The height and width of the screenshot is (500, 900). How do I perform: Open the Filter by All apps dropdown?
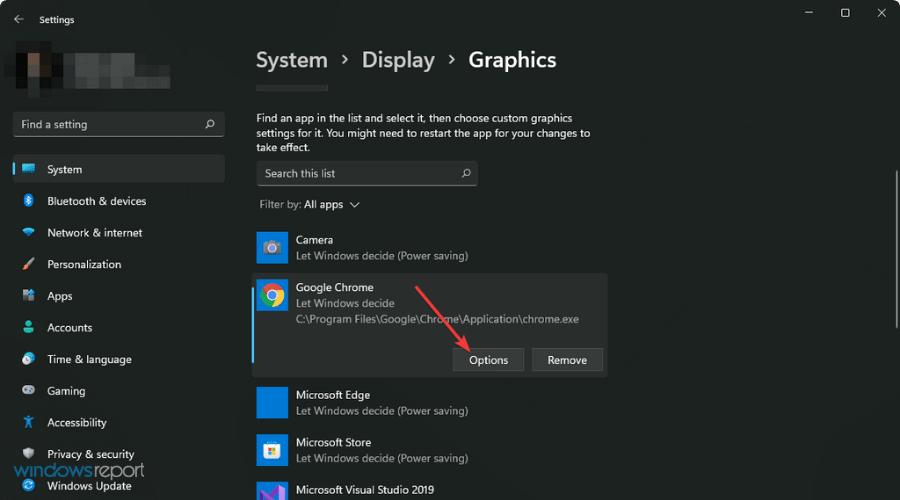click(309, 204)
